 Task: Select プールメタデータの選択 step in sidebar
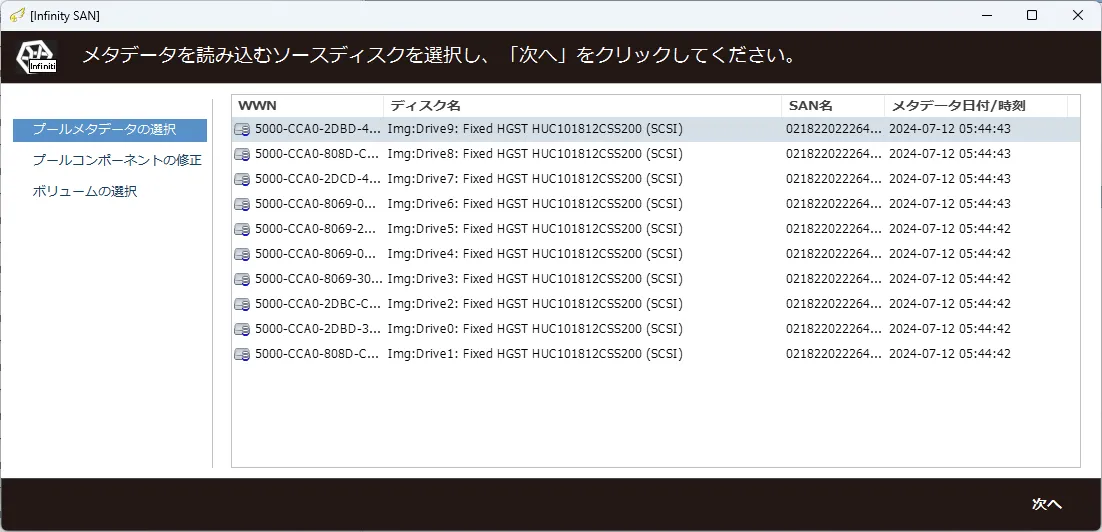tap(110, 130)
